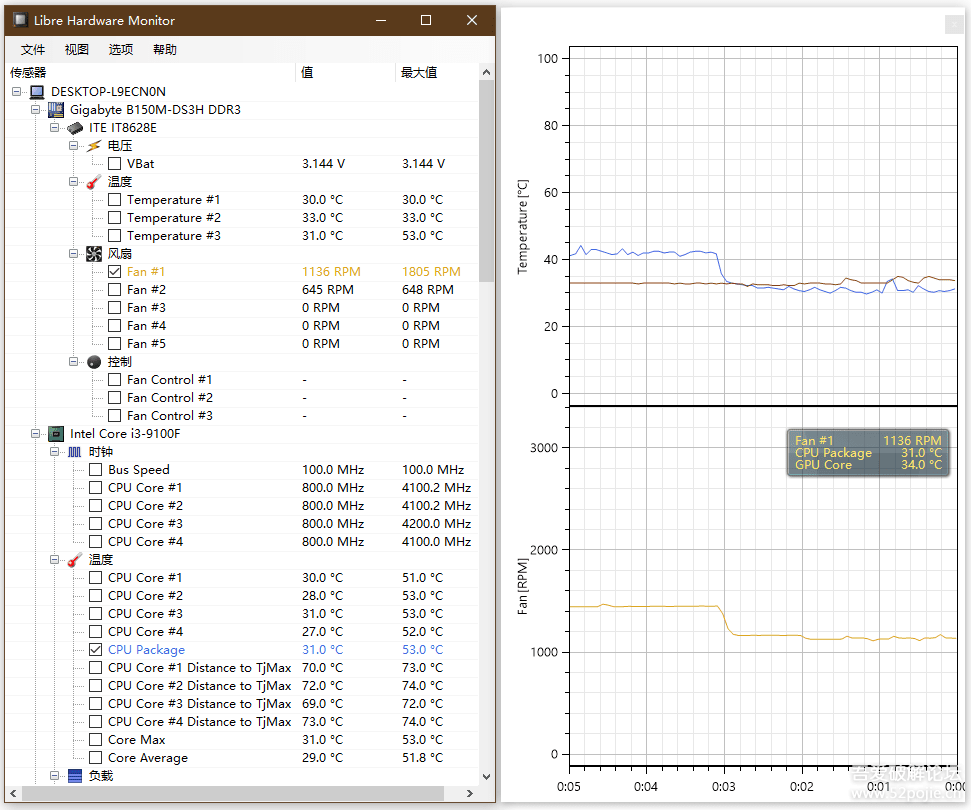Select the Gigabyte B150M motherboard icon
The image size is (971, 810).
click(x=56, y=109)
